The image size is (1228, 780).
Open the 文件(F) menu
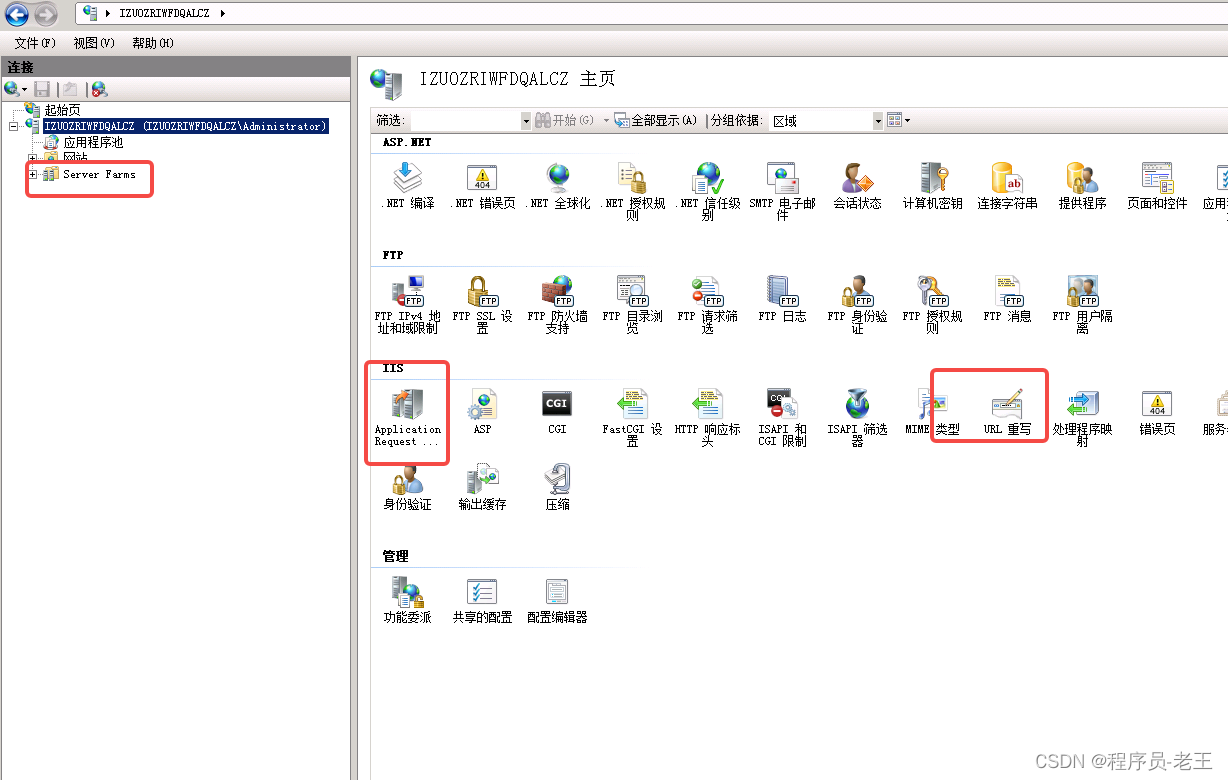click(35, 43)
